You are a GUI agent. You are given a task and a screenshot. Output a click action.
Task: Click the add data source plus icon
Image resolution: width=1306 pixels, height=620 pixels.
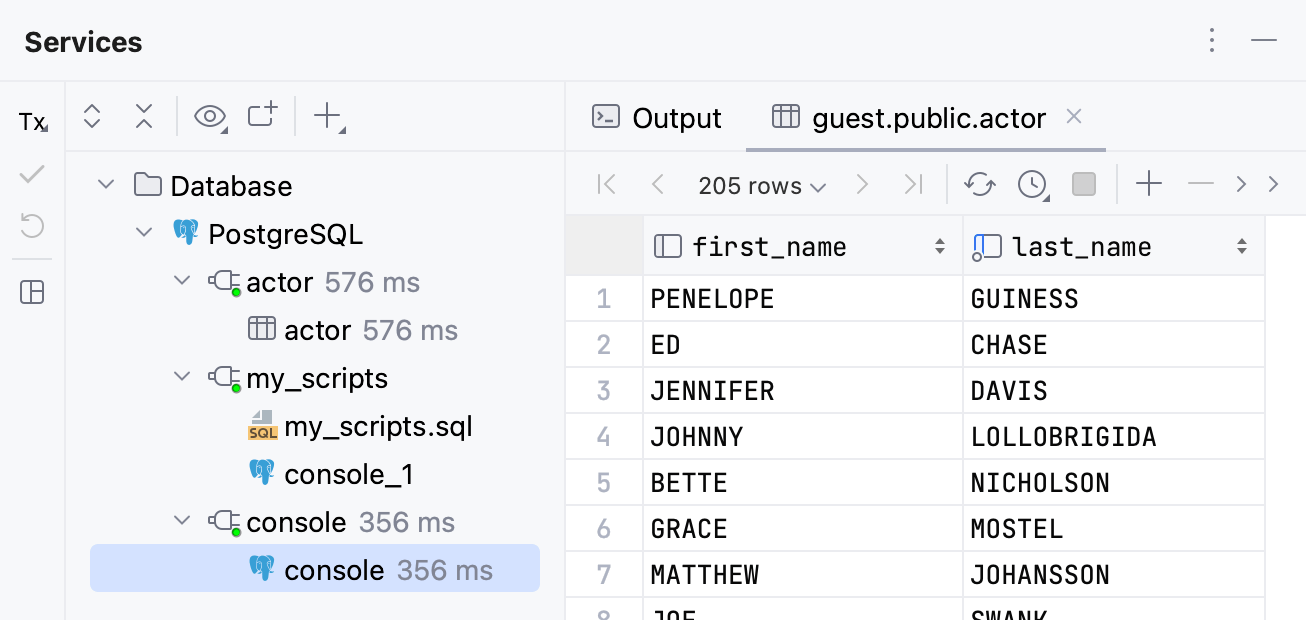328,115
